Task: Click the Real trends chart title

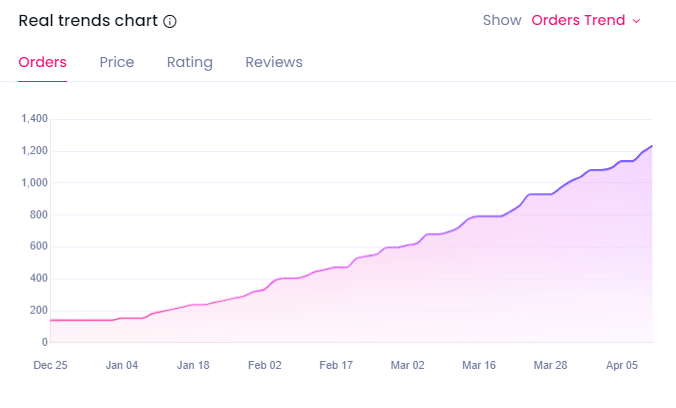Action: [88, 21]
